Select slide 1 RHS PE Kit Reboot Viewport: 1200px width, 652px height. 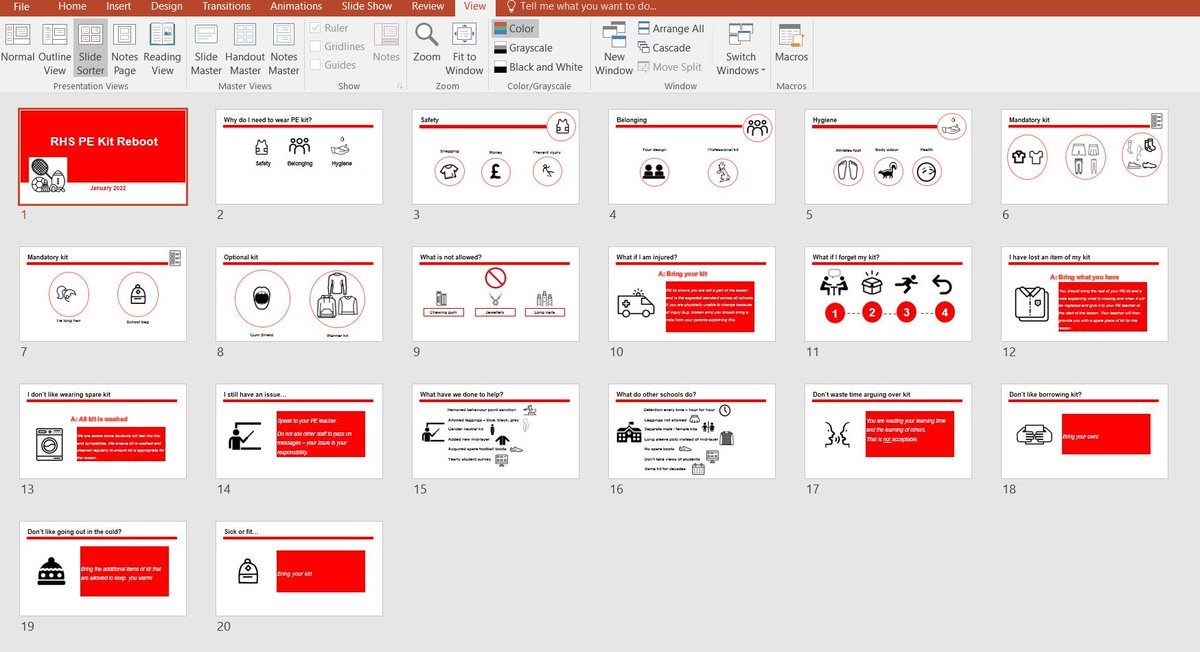[x=103, y=156]
